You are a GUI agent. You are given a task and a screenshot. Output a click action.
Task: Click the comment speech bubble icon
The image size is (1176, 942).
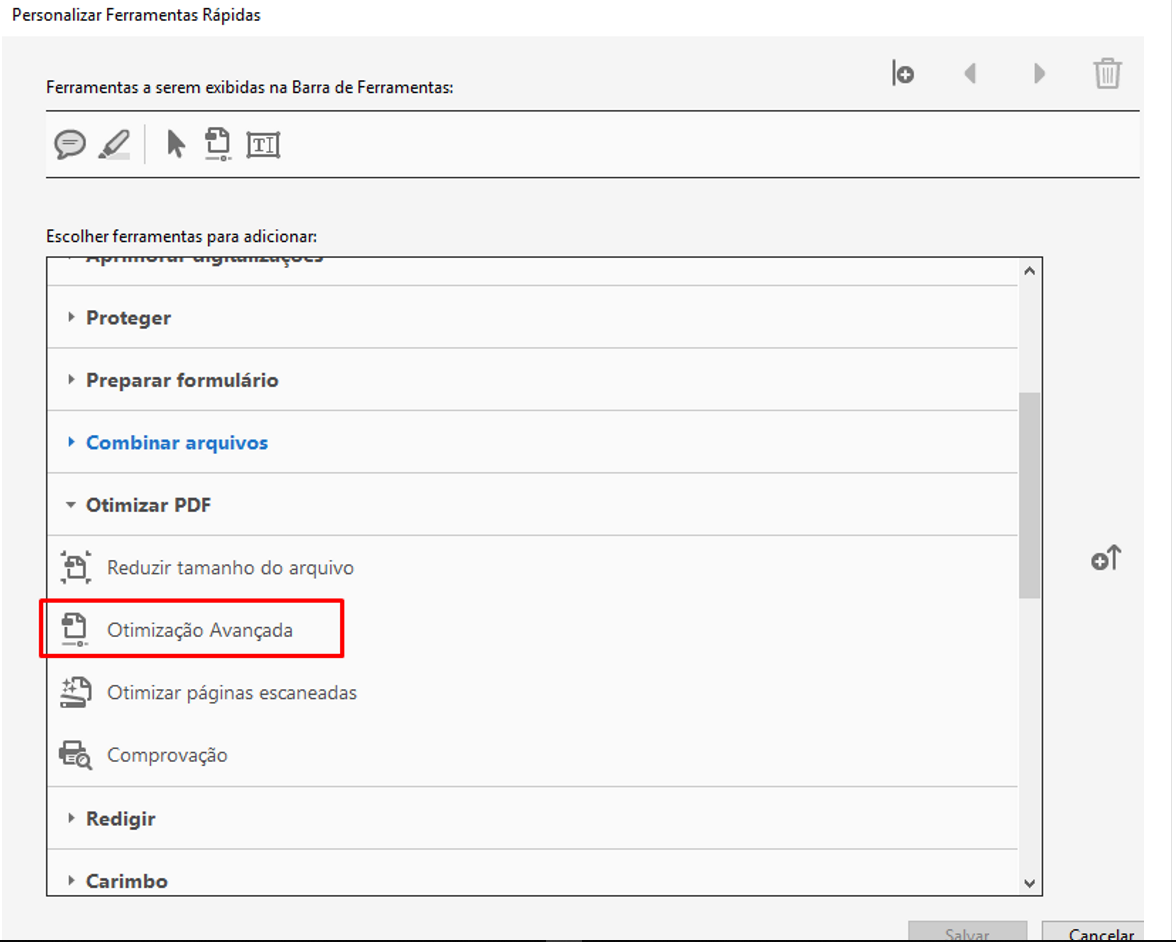[x=69, y=144]
